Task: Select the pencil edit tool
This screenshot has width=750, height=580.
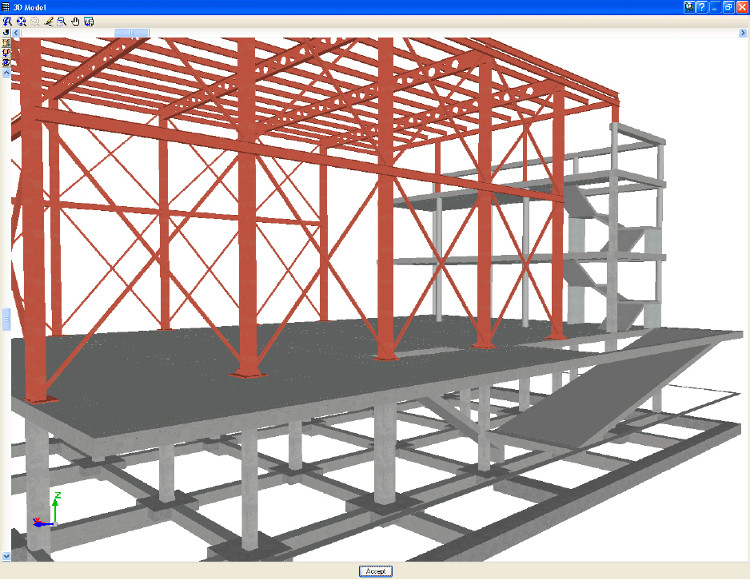Action: (48, 20)
